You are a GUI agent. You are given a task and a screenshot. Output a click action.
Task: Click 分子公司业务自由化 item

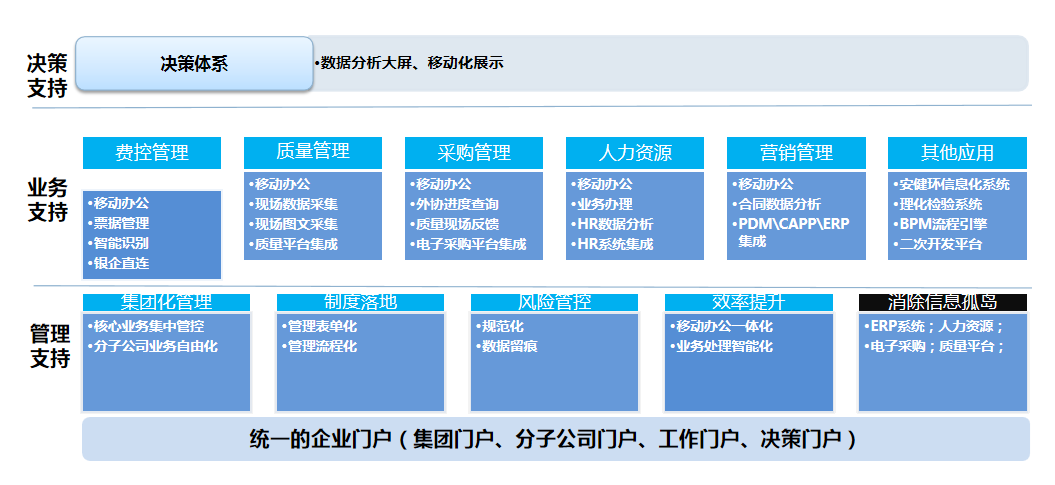pos(153,347)
